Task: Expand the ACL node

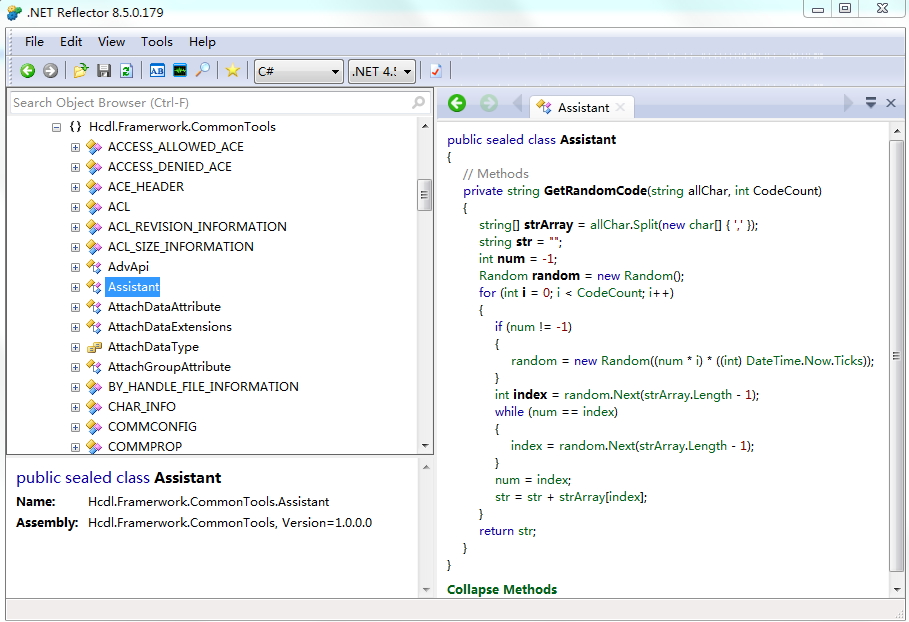Action: point(75,207)
